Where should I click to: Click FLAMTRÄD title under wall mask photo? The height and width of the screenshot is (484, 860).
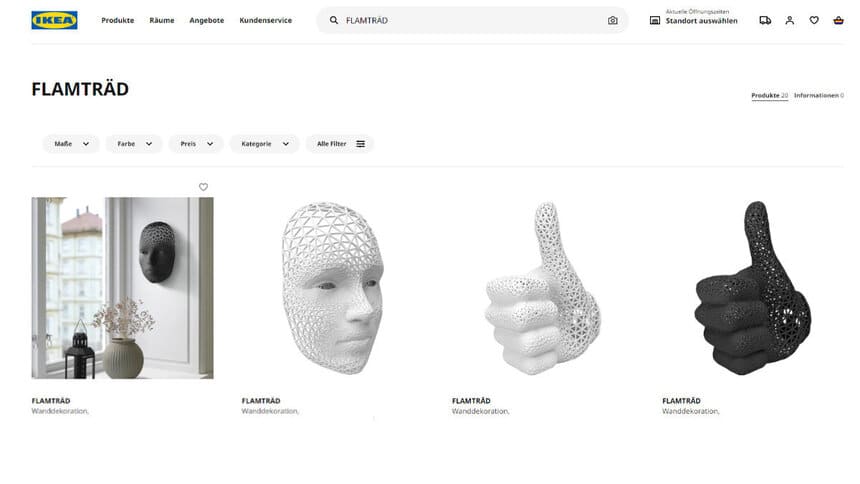pos(51,401)
